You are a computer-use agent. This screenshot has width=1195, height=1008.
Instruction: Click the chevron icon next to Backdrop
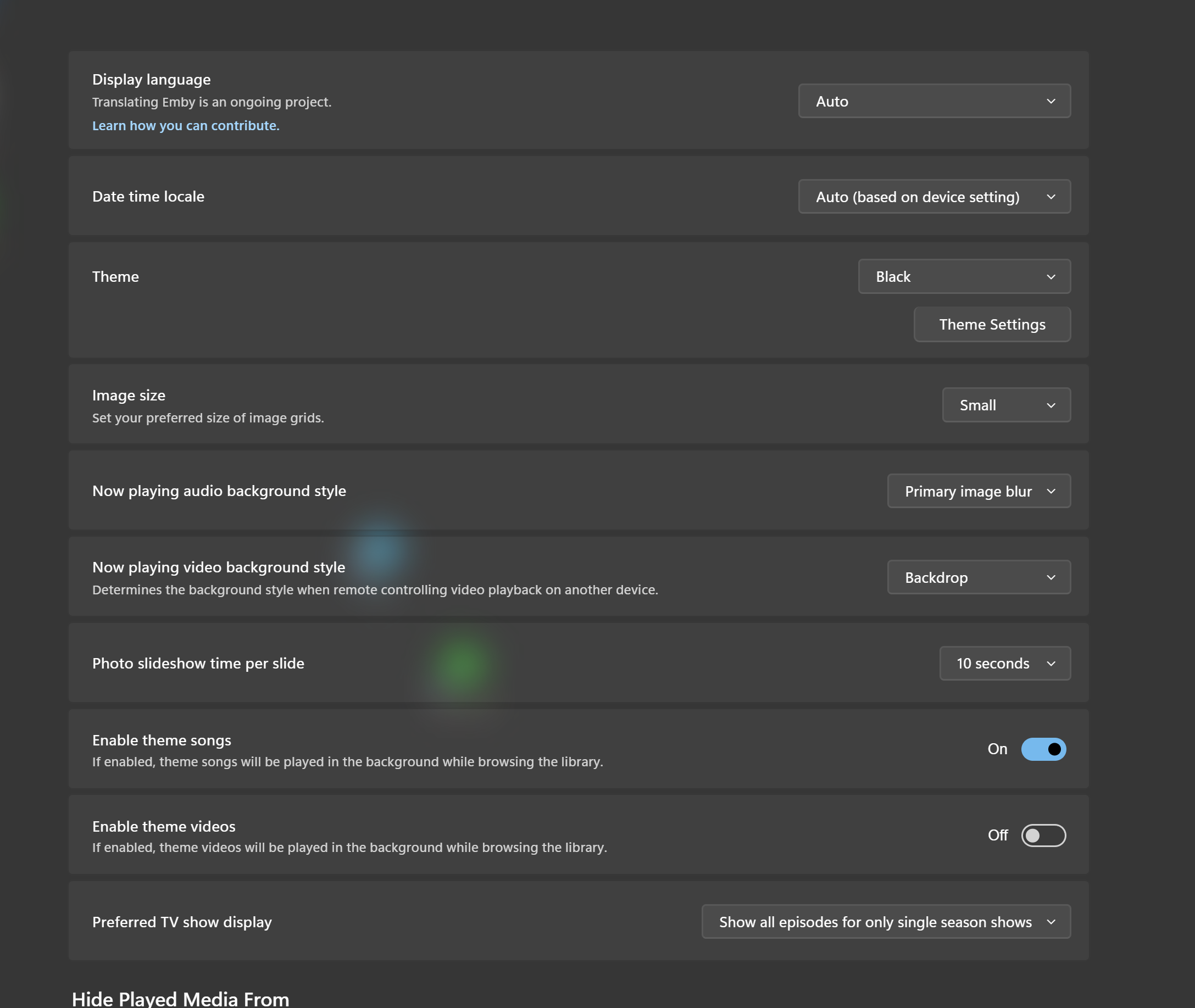(1052, 577)
